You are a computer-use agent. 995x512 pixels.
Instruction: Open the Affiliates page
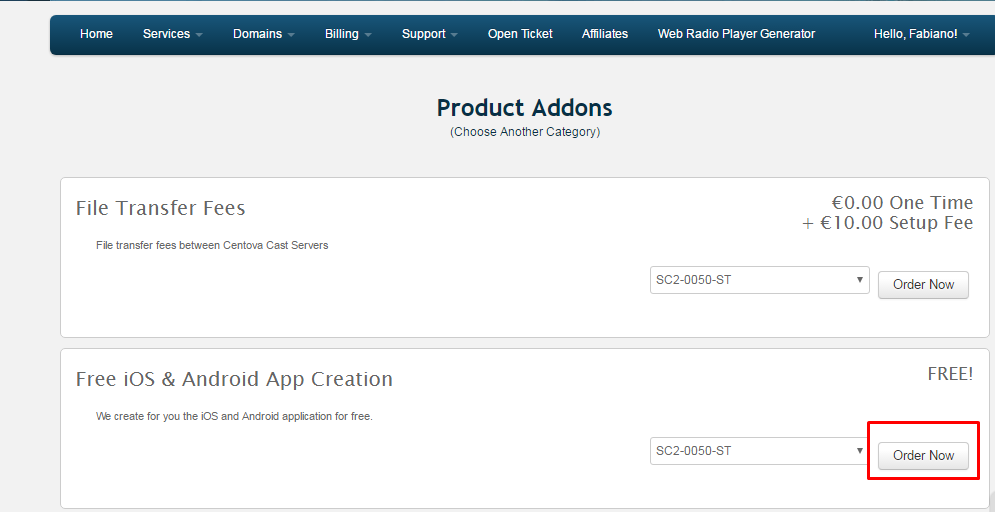605,34
